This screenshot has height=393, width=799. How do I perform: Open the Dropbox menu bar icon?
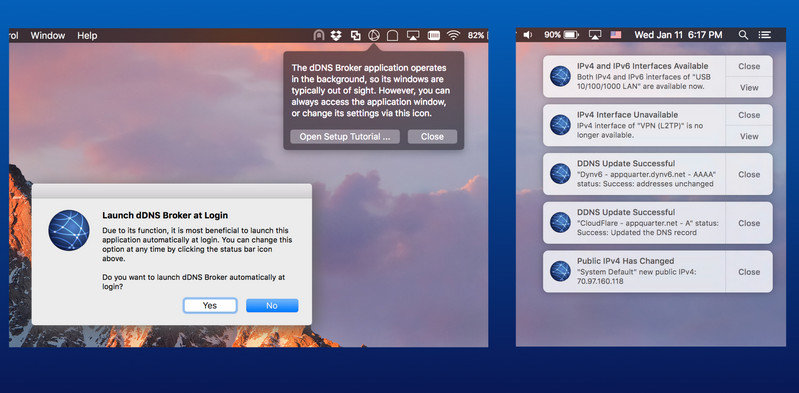tap(336, 35)
